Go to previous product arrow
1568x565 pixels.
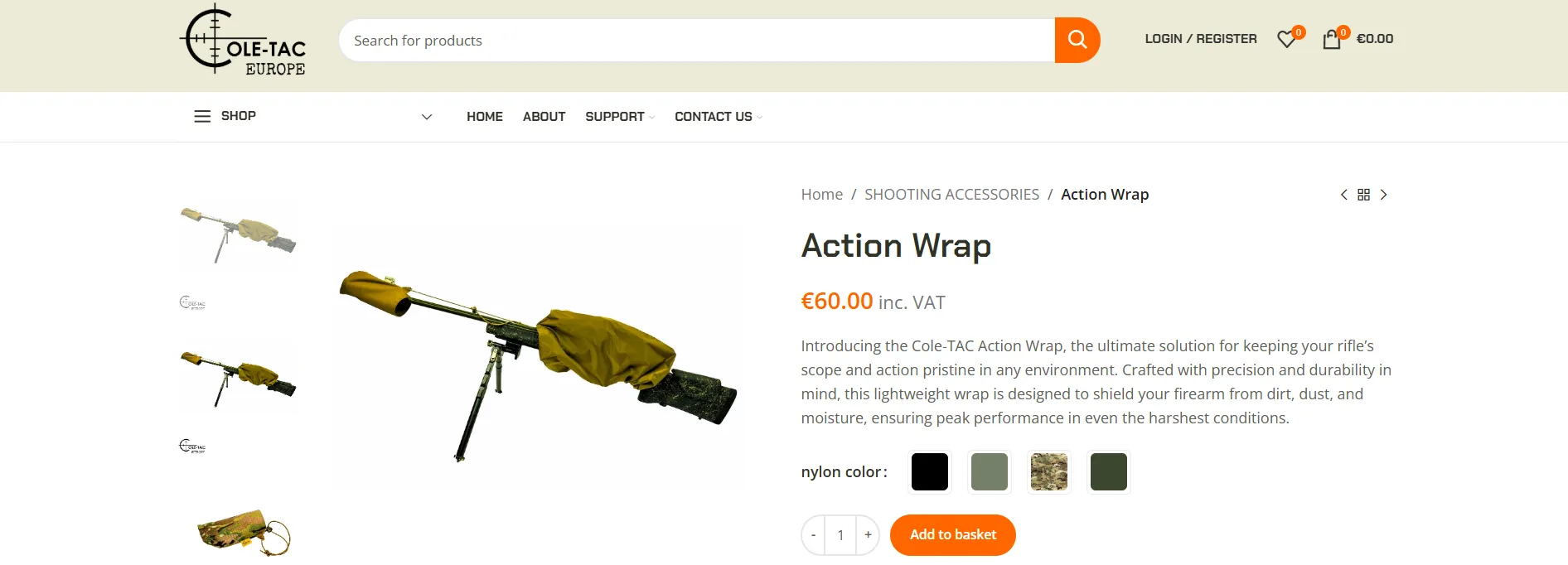[x=1343, y=195]
